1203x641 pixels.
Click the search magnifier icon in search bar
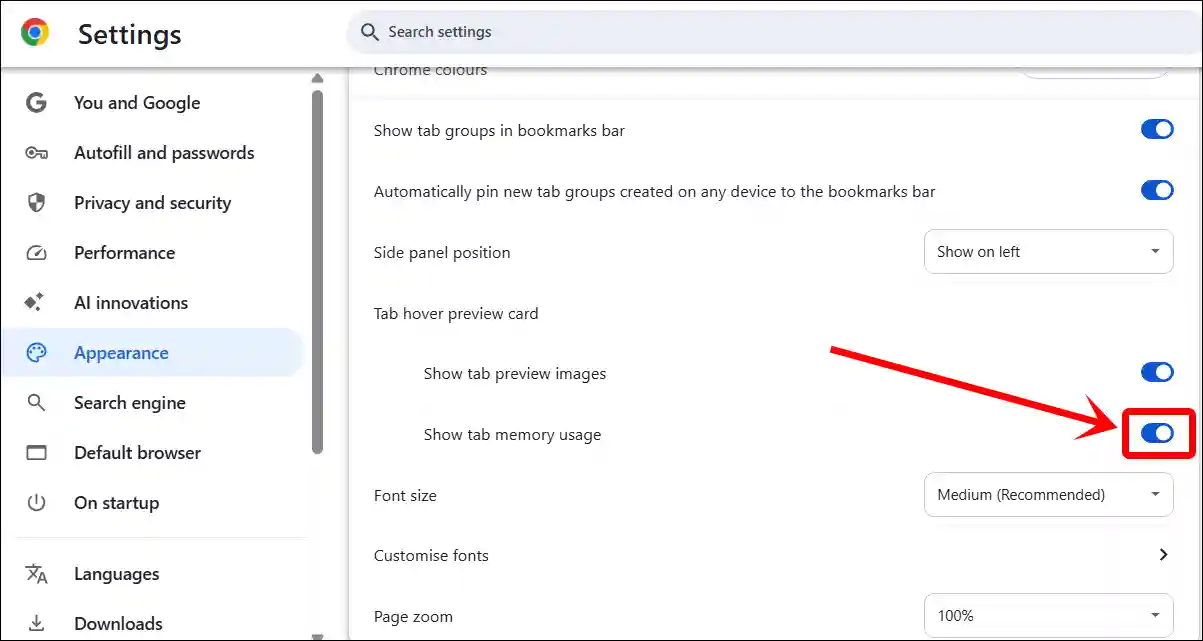point(370,32)
